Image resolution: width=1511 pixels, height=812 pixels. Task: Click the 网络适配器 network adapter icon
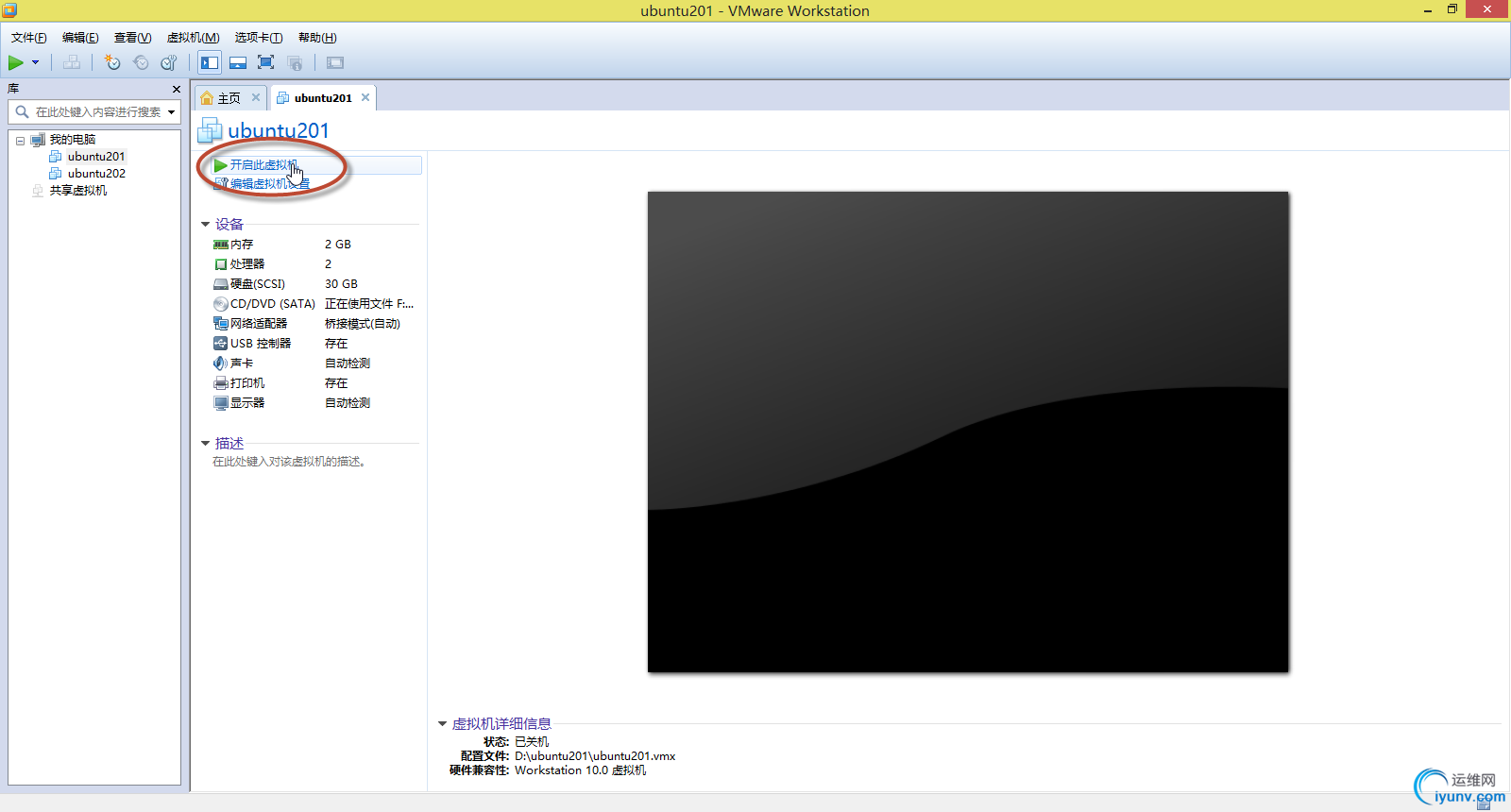click(220, 324)
